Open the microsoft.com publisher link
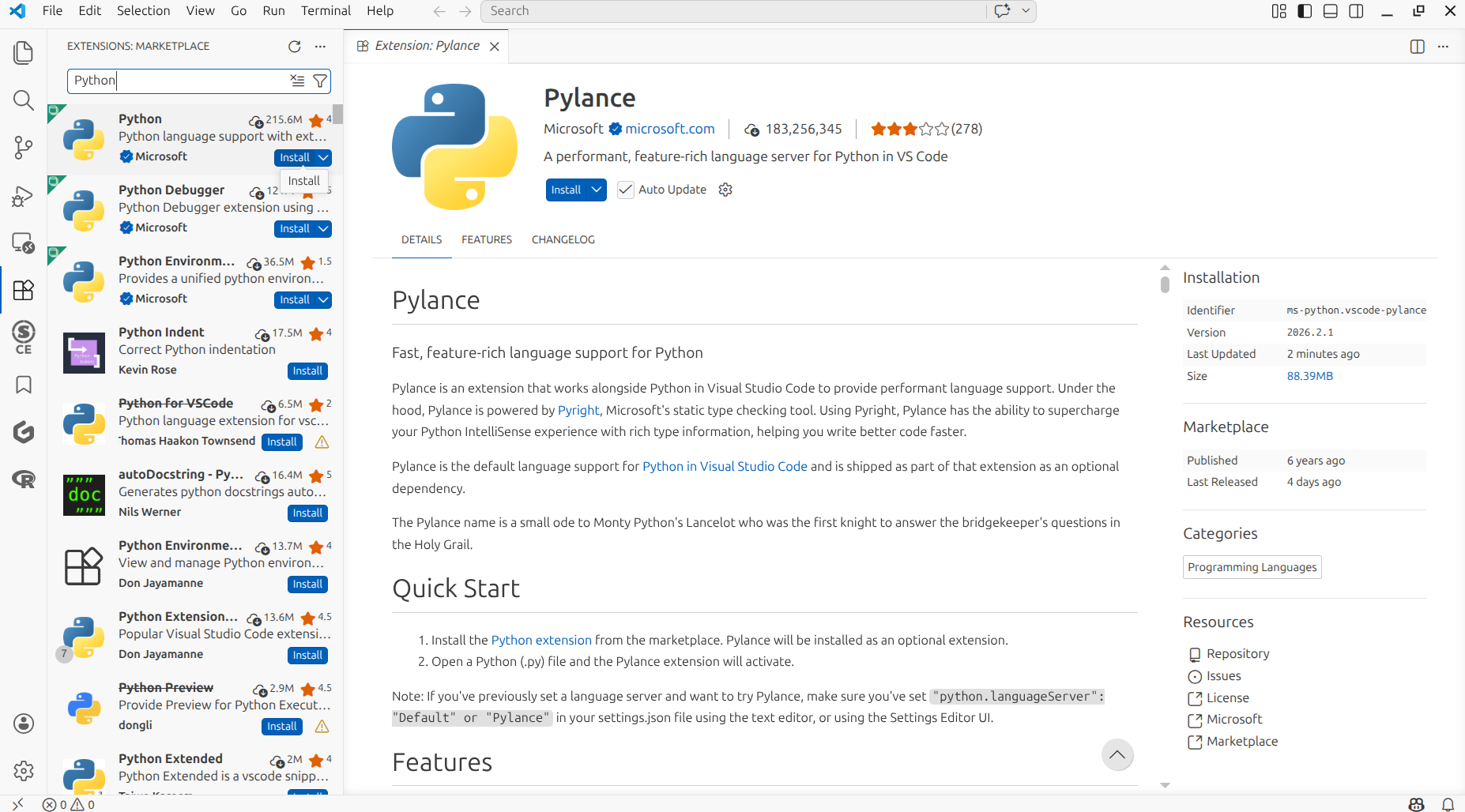1465x812 pixels. [670, 129]
